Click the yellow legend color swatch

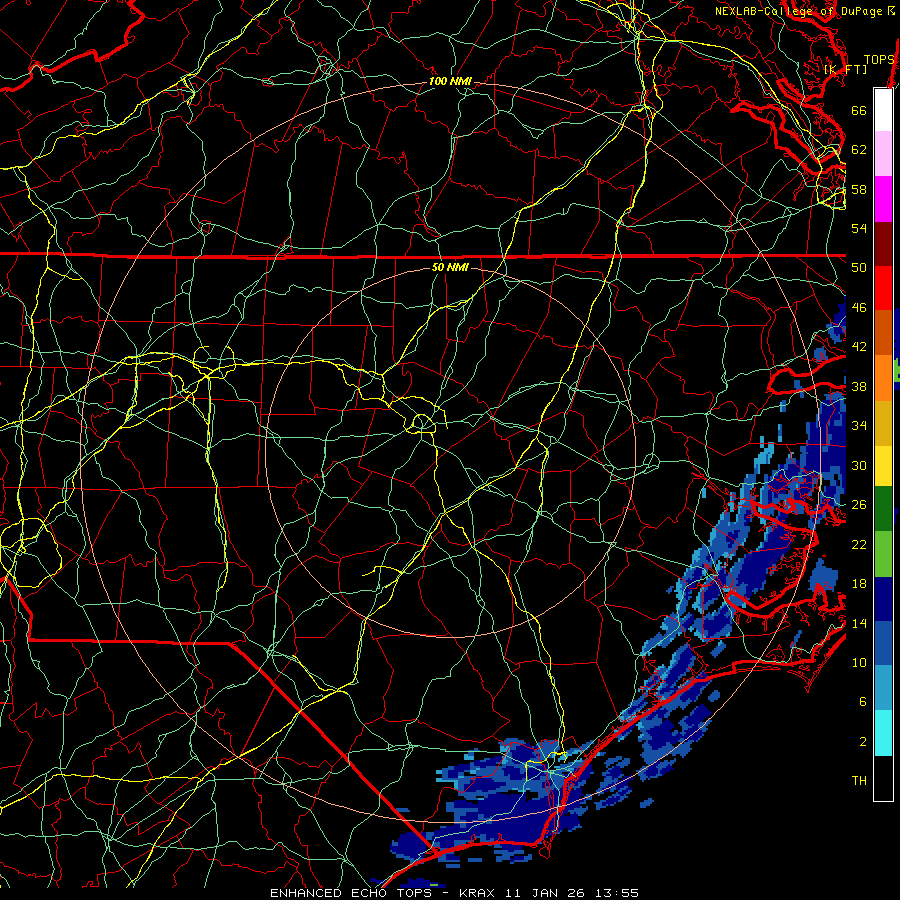tap(883, 466)
